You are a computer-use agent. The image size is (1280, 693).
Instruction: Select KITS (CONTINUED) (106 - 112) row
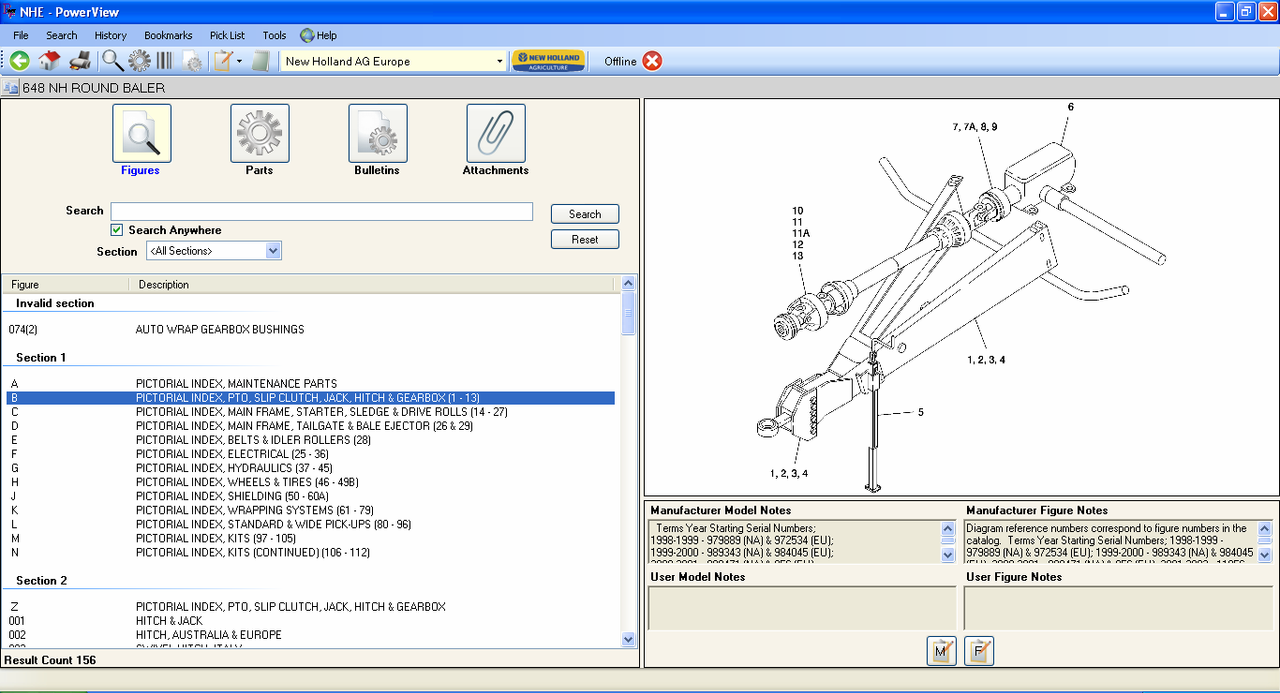pyautogui.click(x=311, y=552)
